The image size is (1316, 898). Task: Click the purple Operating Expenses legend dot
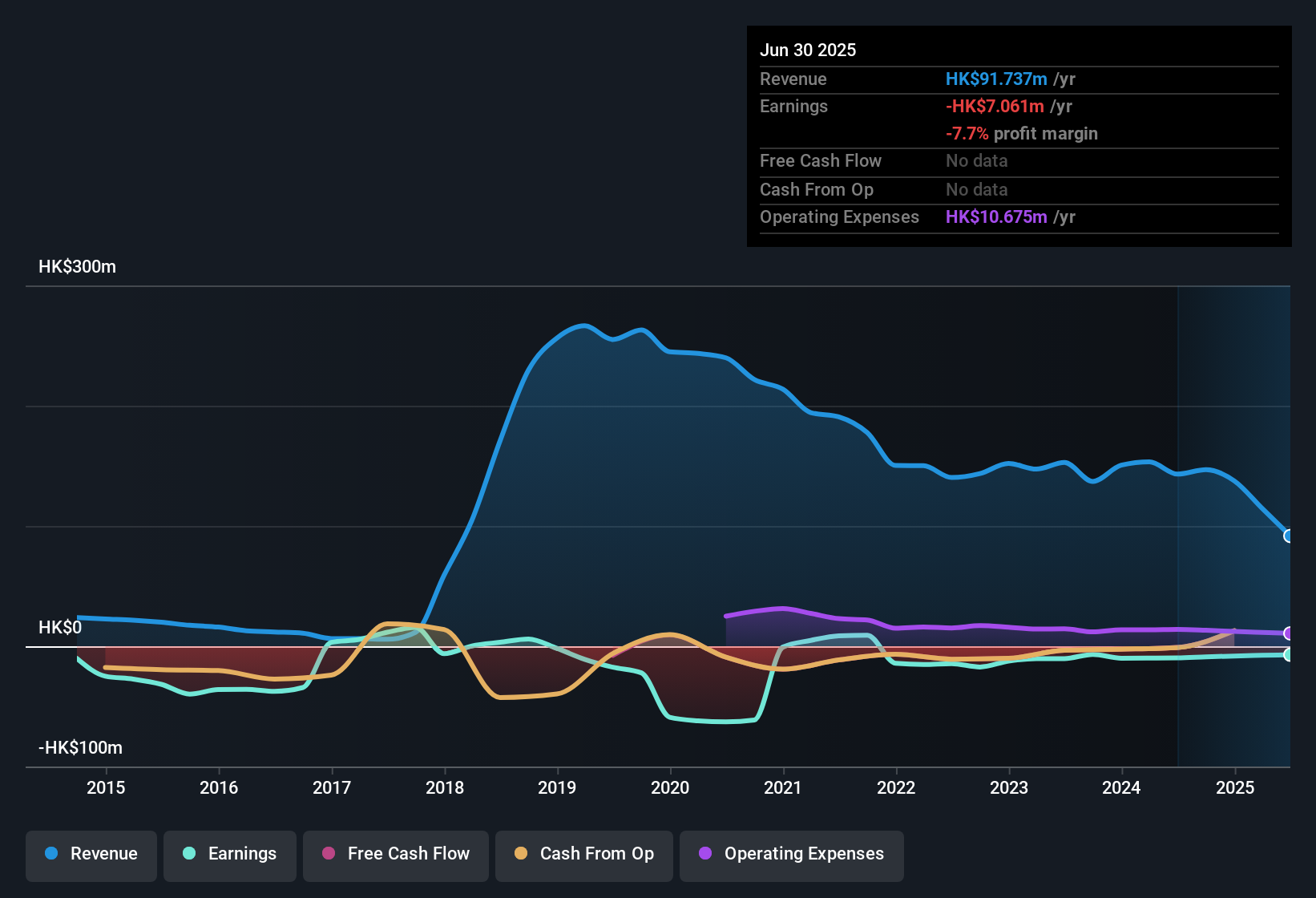coord(704,854)
